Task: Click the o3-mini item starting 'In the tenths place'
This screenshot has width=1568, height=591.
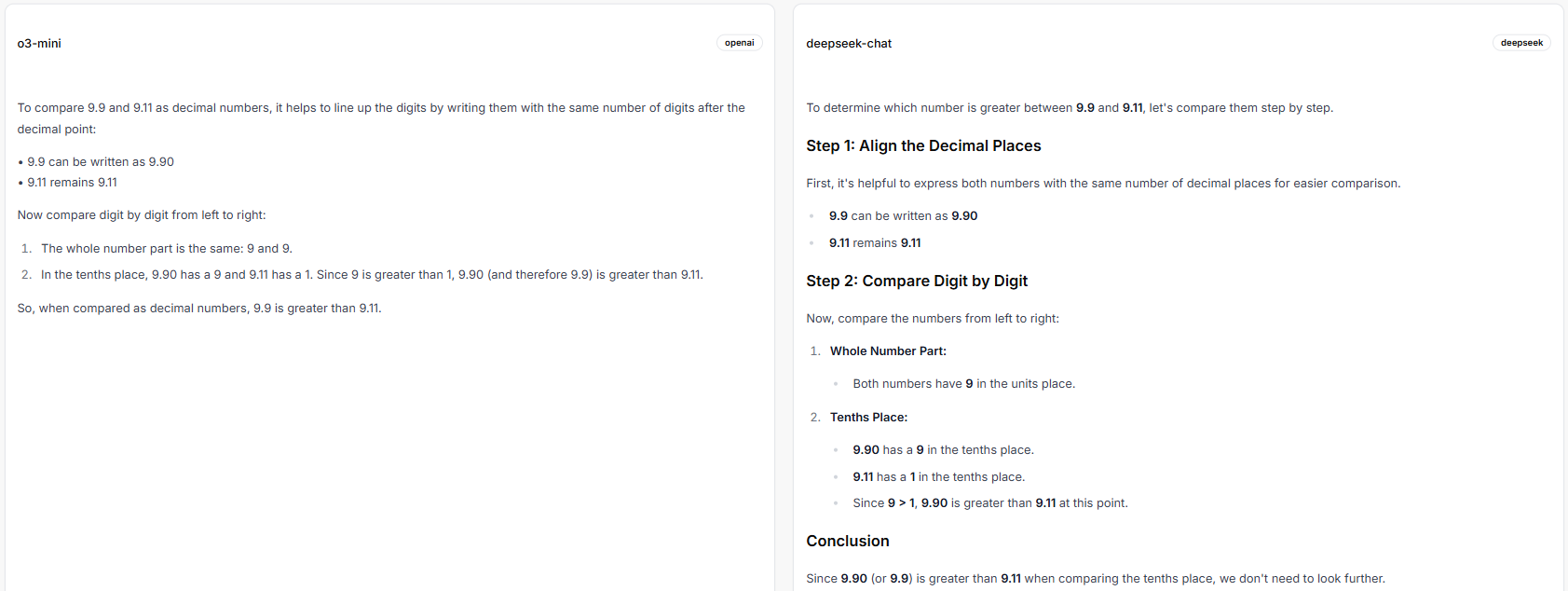Action: tap(372, 275)
